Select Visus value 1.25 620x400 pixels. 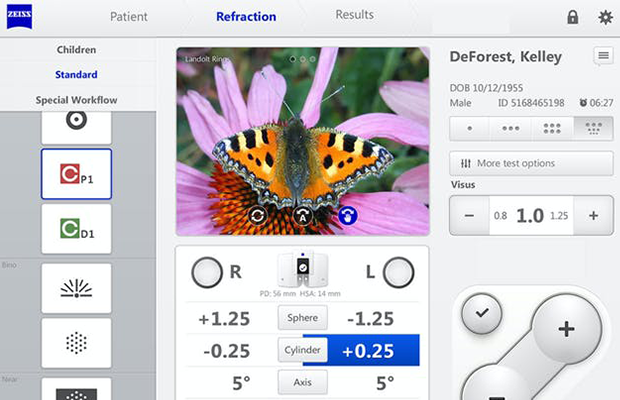(559, 216)
